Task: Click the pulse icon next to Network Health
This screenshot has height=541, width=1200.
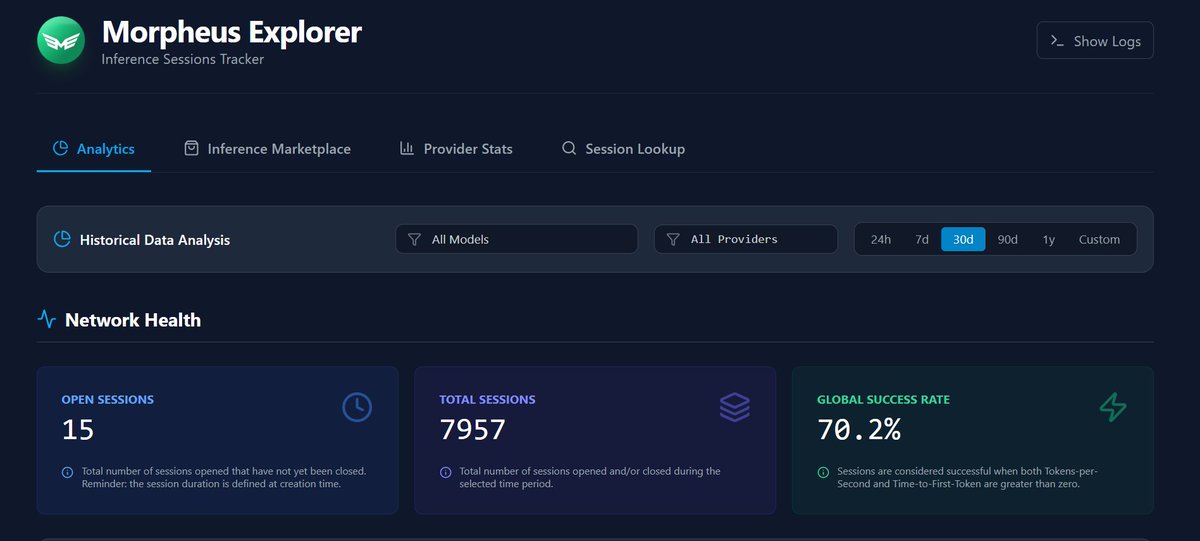Action: pyautogui.click(x=47, y=320)
